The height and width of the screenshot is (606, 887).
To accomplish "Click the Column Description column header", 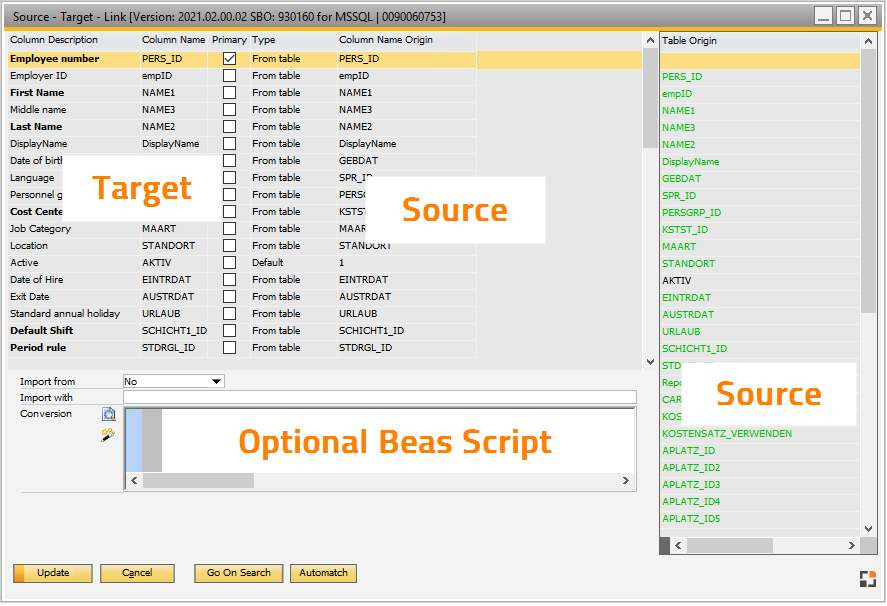I will click(60, 40).
